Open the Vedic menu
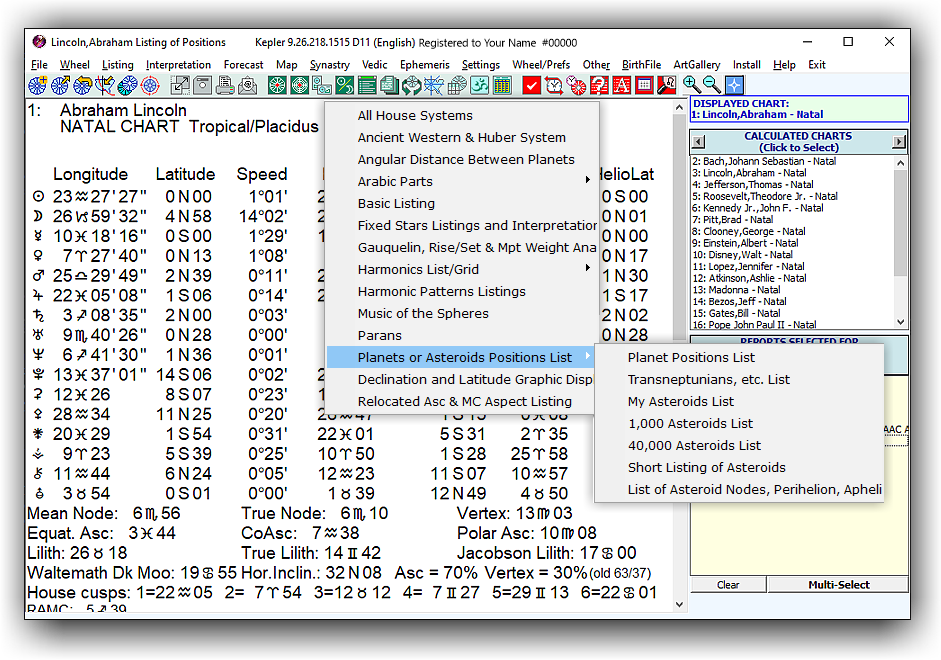 coord(374,65)
